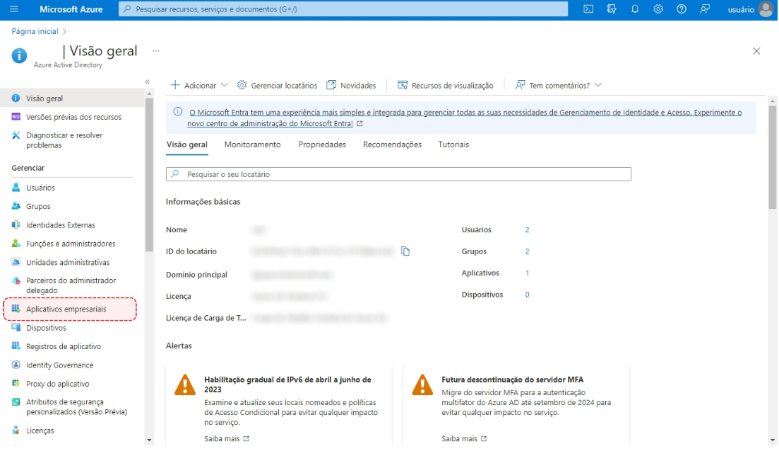Click the Usuários count value 2
Image resolution: width=779 pixels, height=457 pixels.
[x=527, y=229]
